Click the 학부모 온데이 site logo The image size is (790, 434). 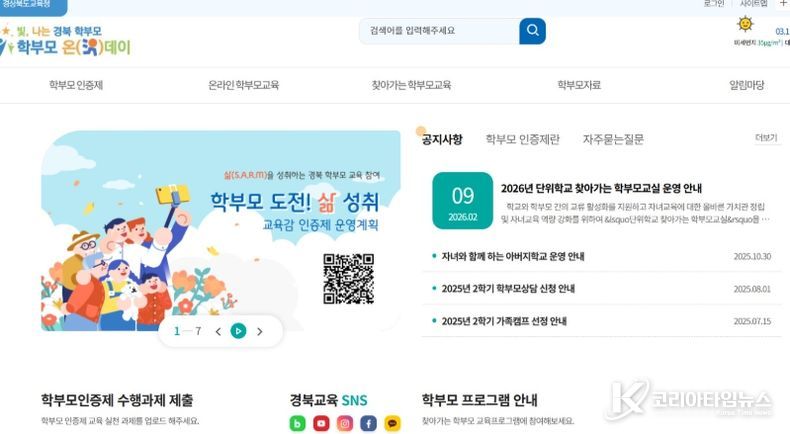coord(65,41)
